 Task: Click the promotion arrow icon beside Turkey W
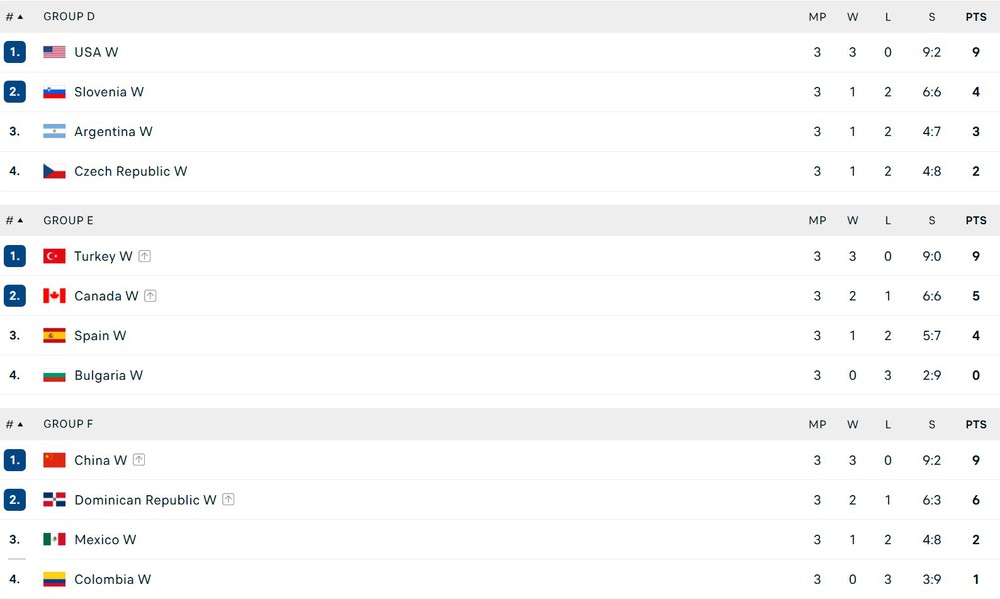pyautogui.click(x=145, y=256)
